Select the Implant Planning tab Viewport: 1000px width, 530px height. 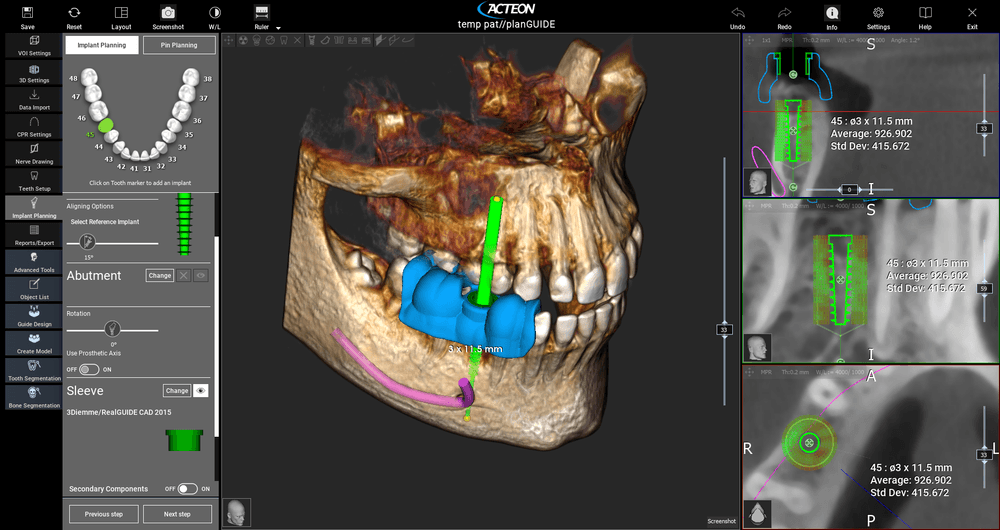(101, 45)
